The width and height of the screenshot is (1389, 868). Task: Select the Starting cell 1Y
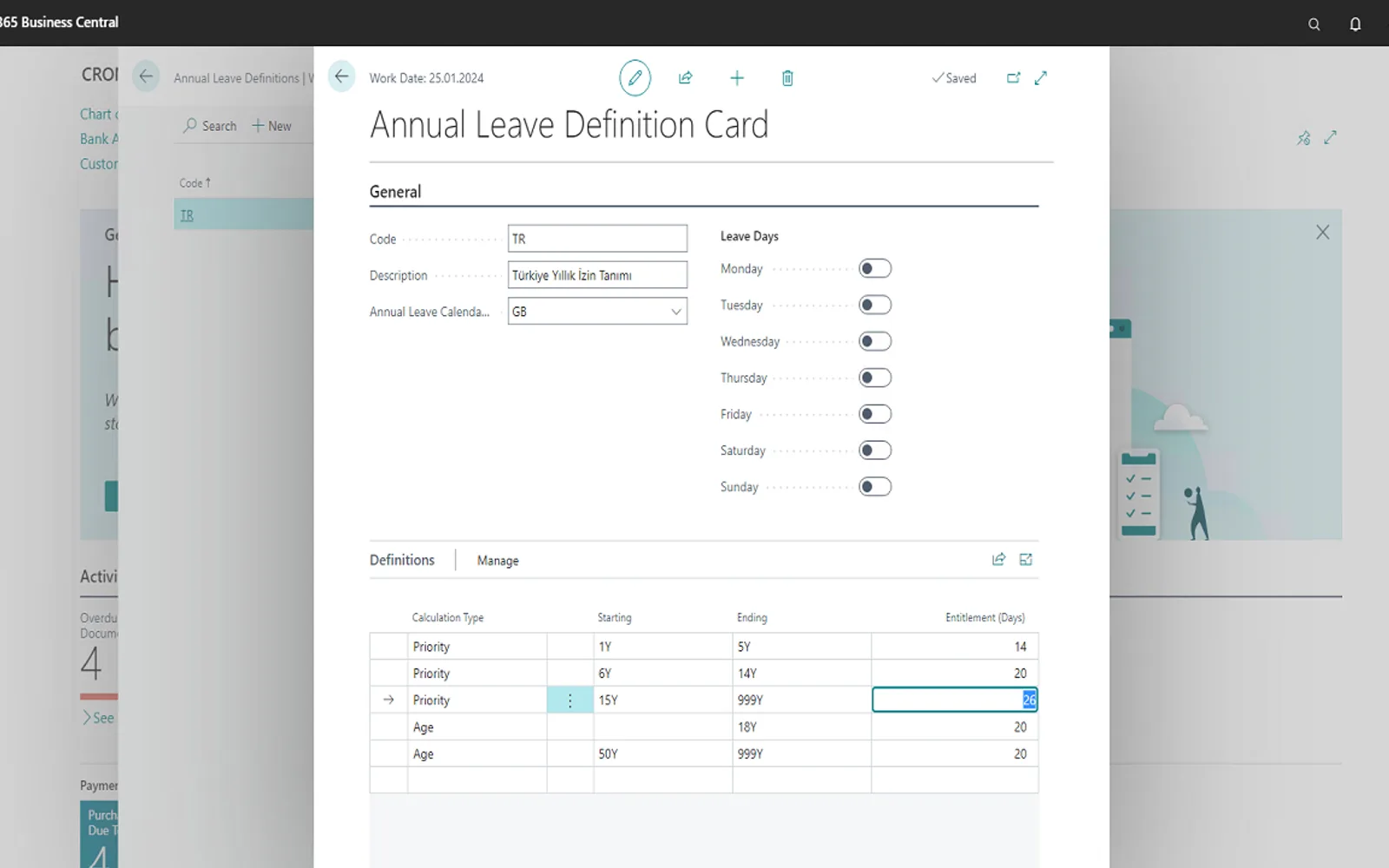click(x=663, y=647)
